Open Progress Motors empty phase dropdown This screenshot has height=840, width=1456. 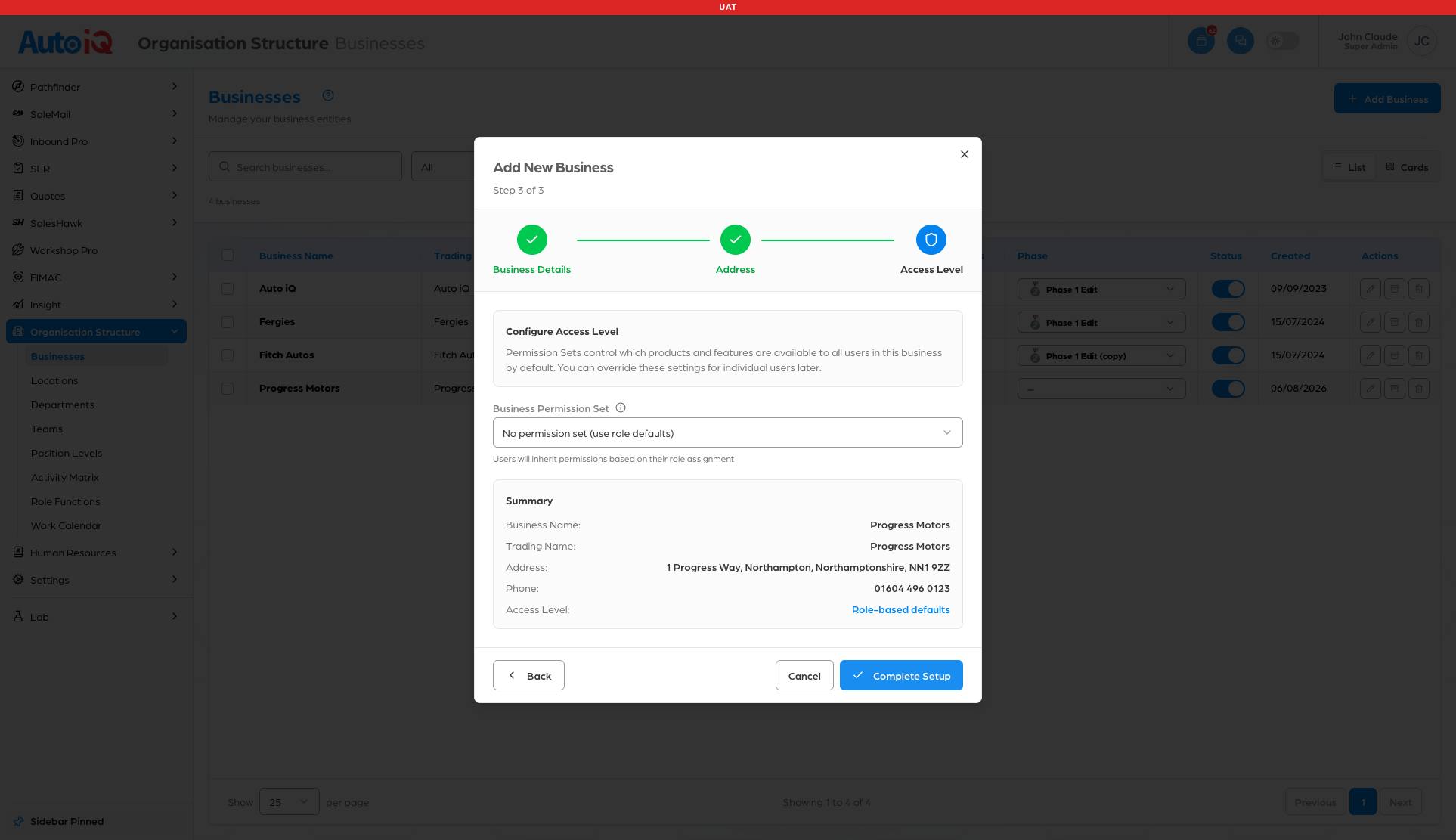tap(1101, 389)
